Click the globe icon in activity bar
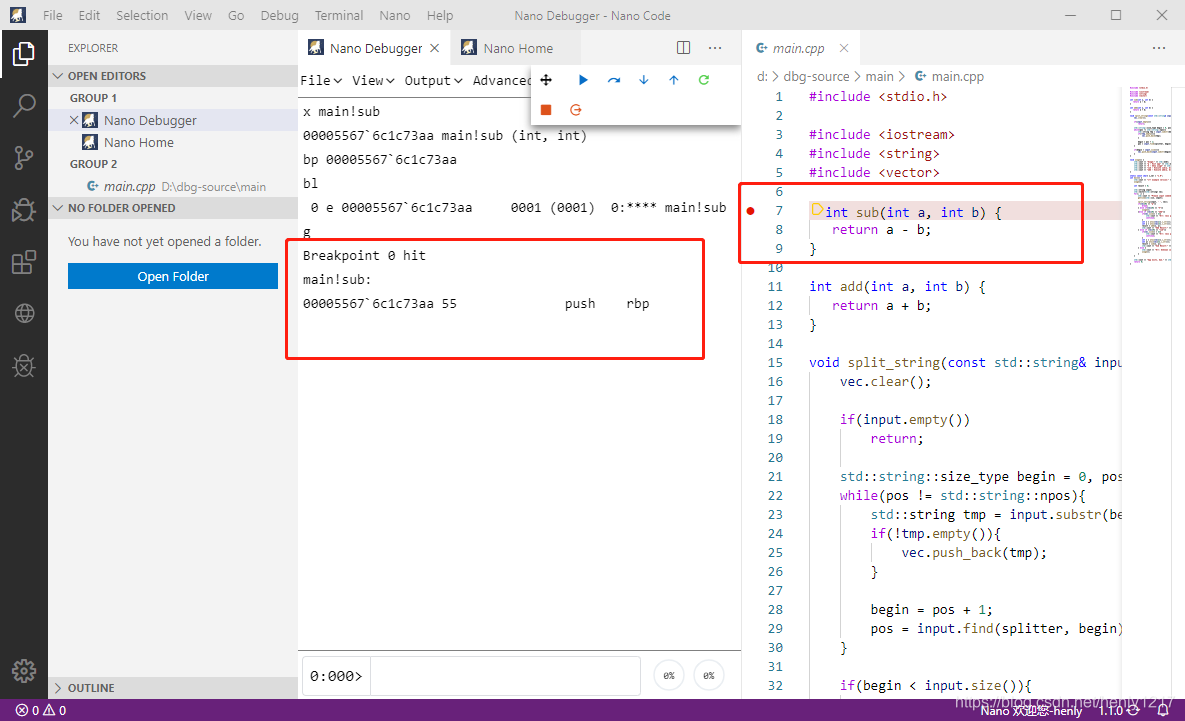Image resolution: width=1185 pixels, height=721 pixels. [23, 313]
